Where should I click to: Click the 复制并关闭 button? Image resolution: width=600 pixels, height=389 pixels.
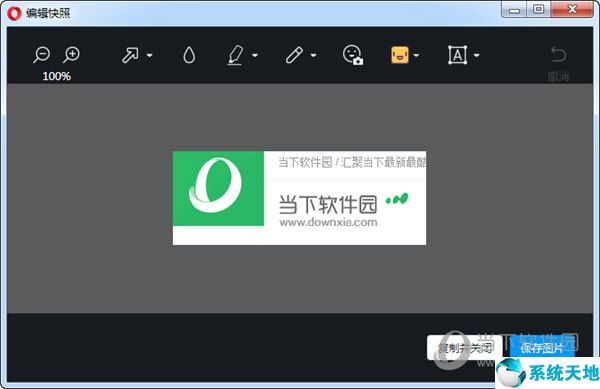click(x=465, y=347)
